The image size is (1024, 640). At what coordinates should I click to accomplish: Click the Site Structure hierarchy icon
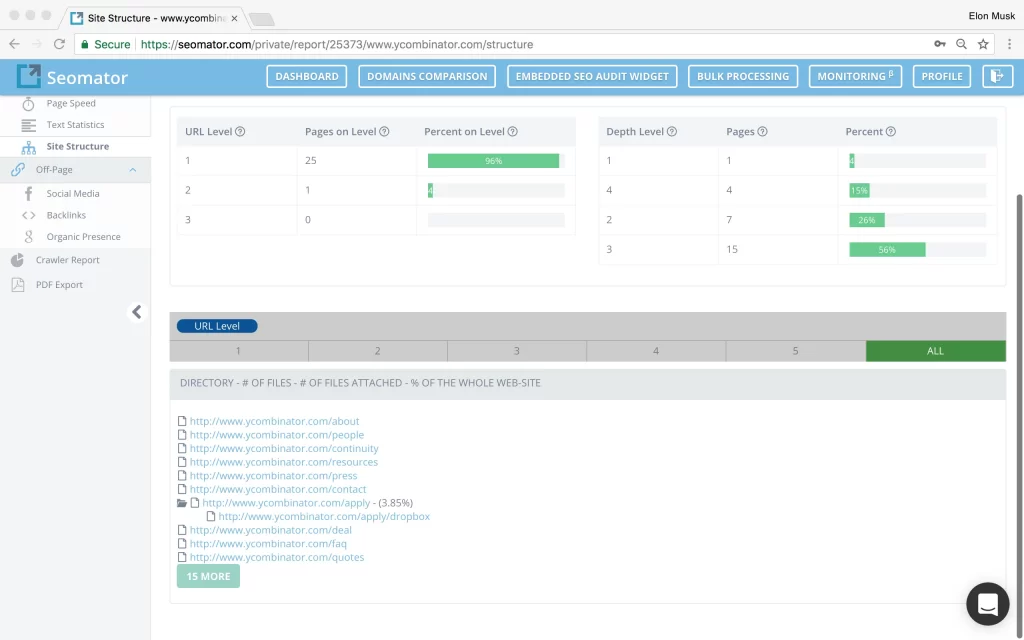tap(28, 147)
